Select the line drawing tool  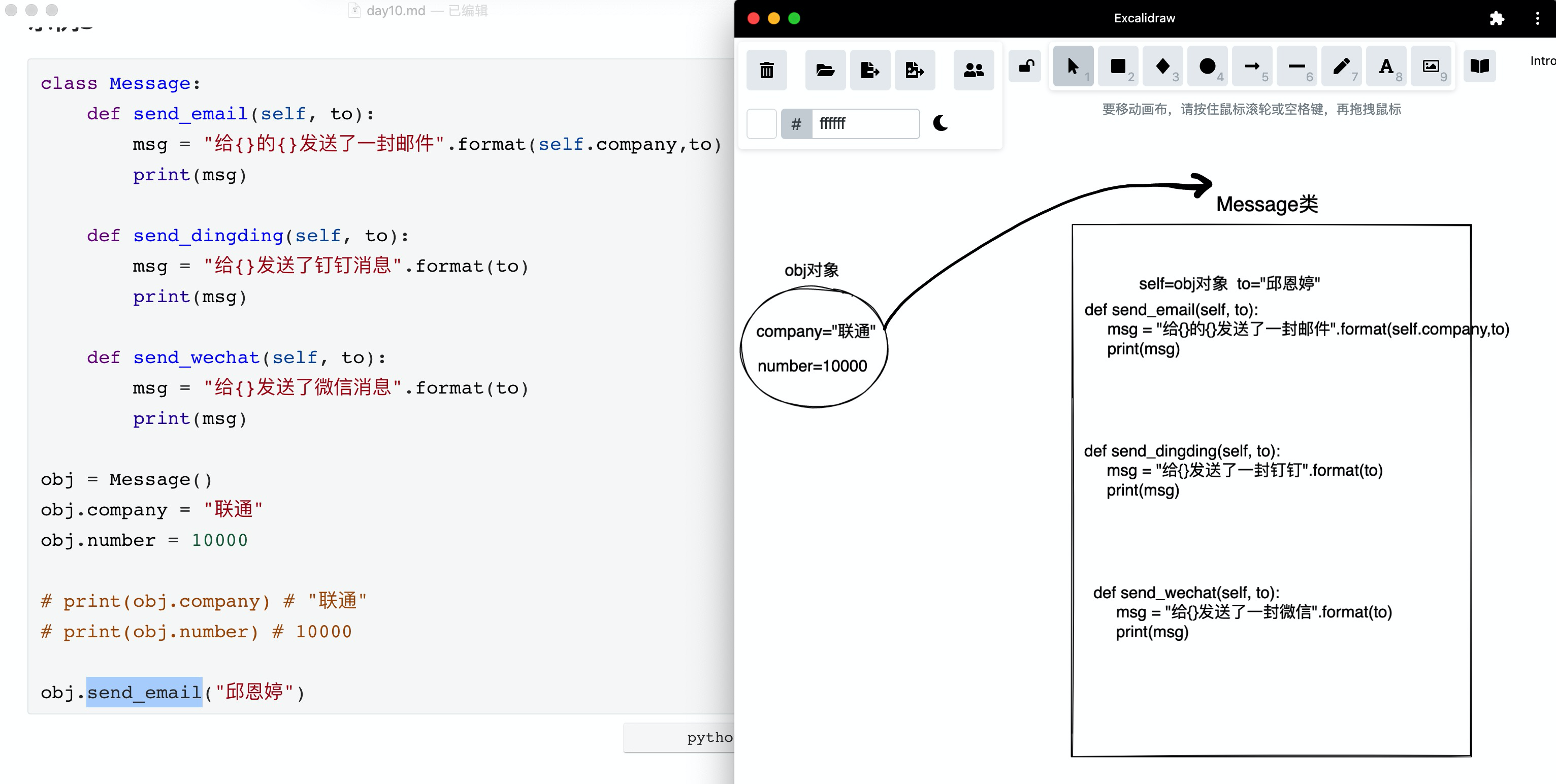[1296, 66]
